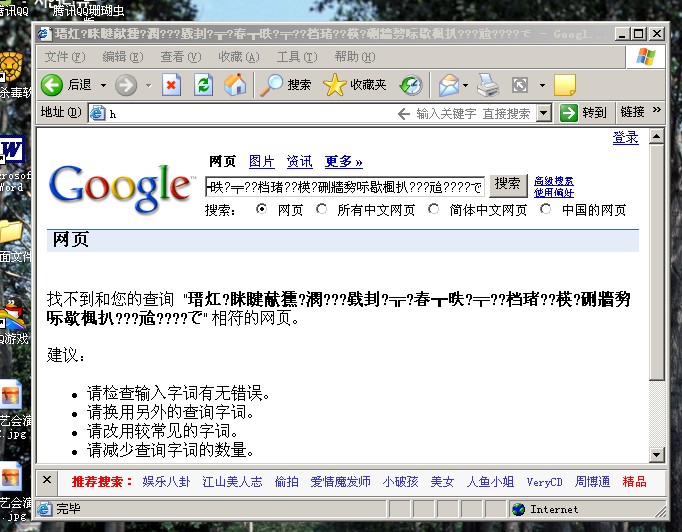Select the 中国的网页 radio button
Image resolution: width=682 pixels, height=532 pixels.
(x=545, y=209)
